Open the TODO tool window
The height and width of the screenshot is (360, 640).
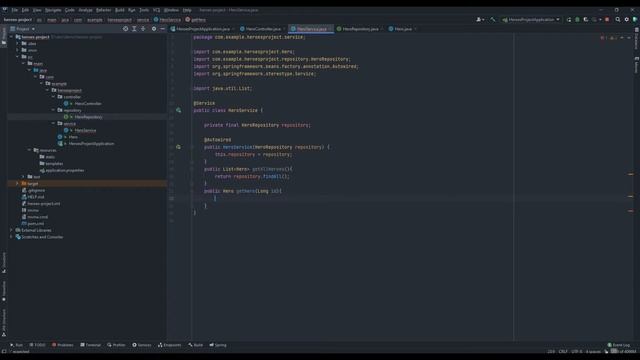37,345
